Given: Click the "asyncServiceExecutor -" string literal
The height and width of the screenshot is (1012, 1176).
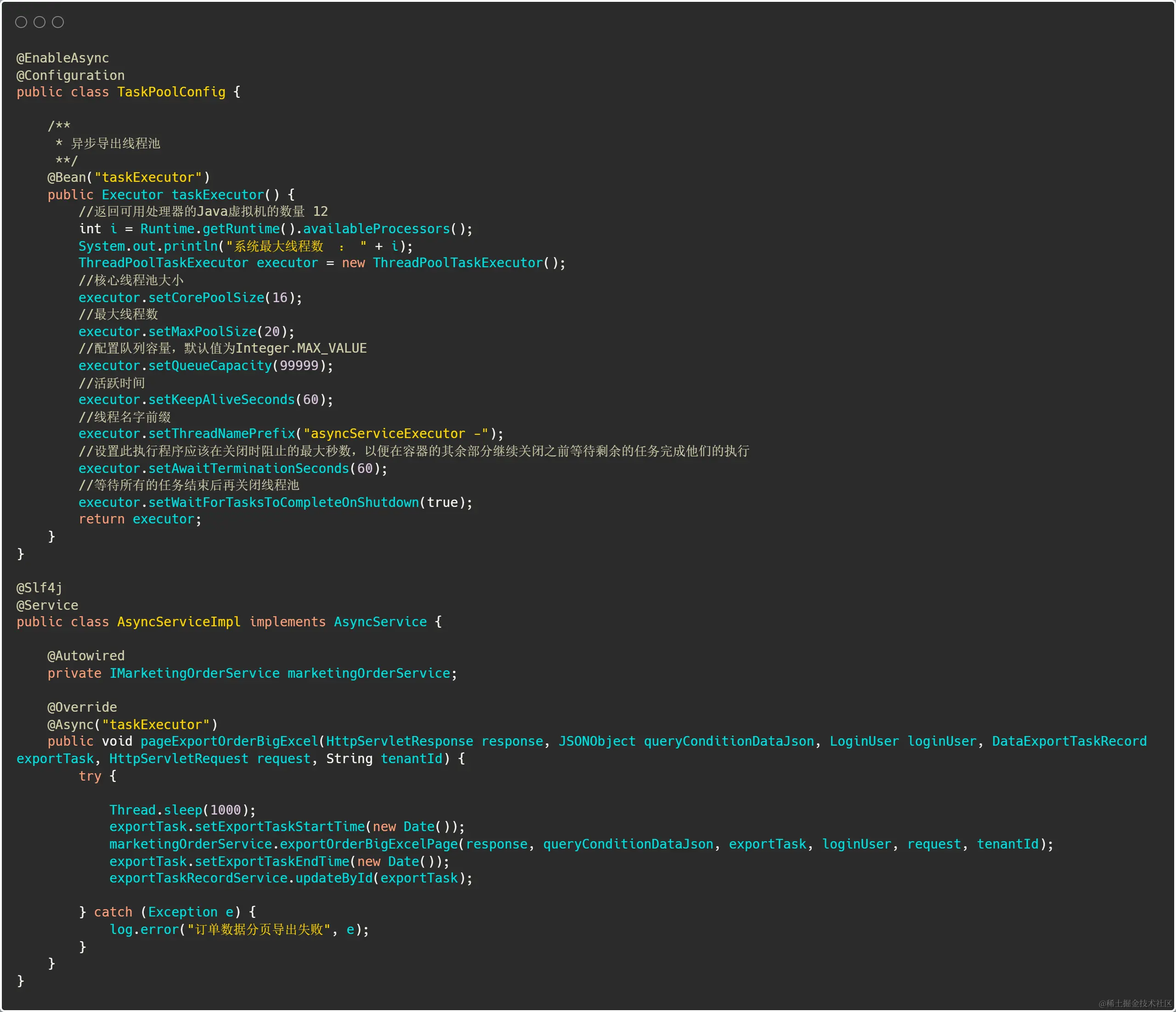Looking at the screenshot, I should click(x=396, y=433).
